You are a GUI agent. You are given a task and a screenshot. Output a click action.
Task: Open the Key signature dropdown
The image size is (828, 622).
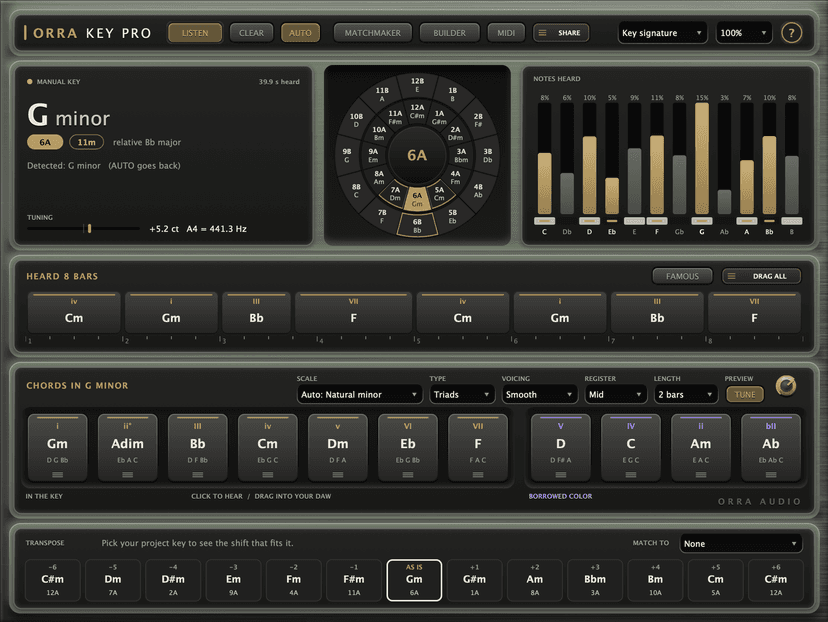click(662, 33)
